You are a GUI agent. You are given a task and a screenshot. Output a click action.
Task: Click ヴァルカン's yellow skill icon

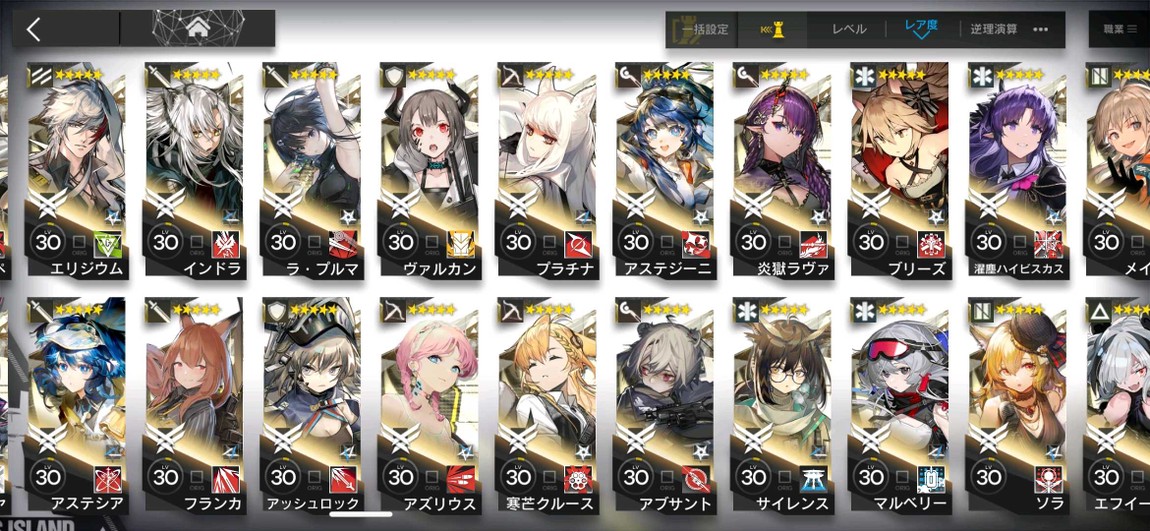pyautogui.click(x=460, y=243)
